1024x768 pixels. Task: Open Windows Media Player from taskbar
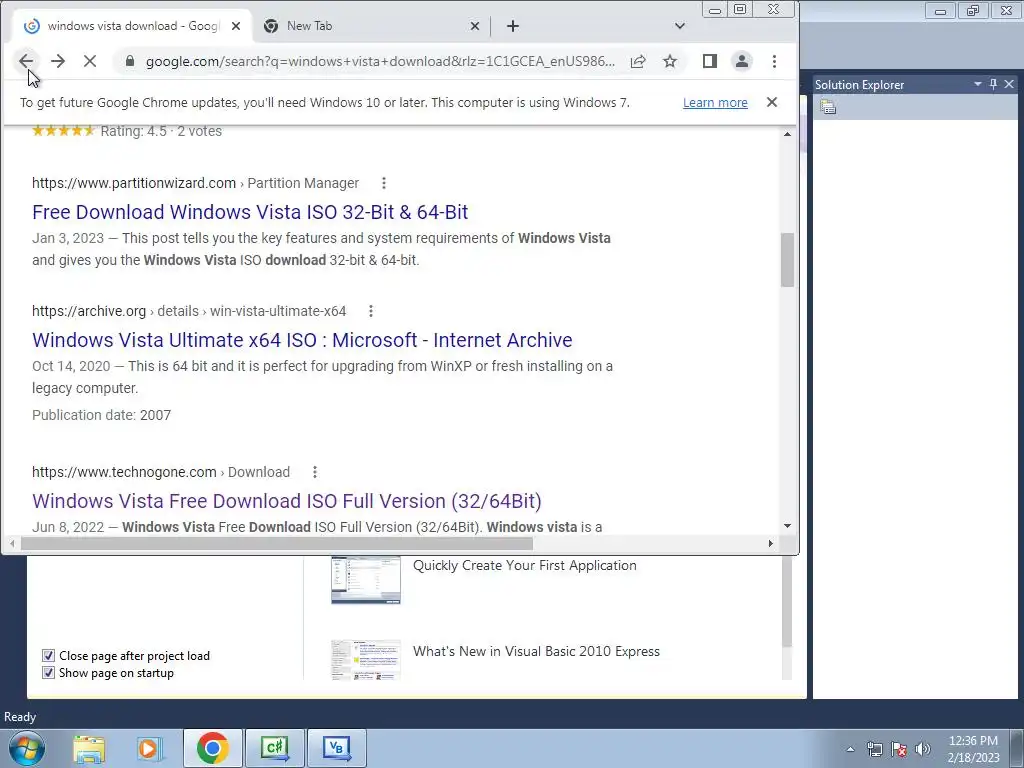(x=150, y=748)
